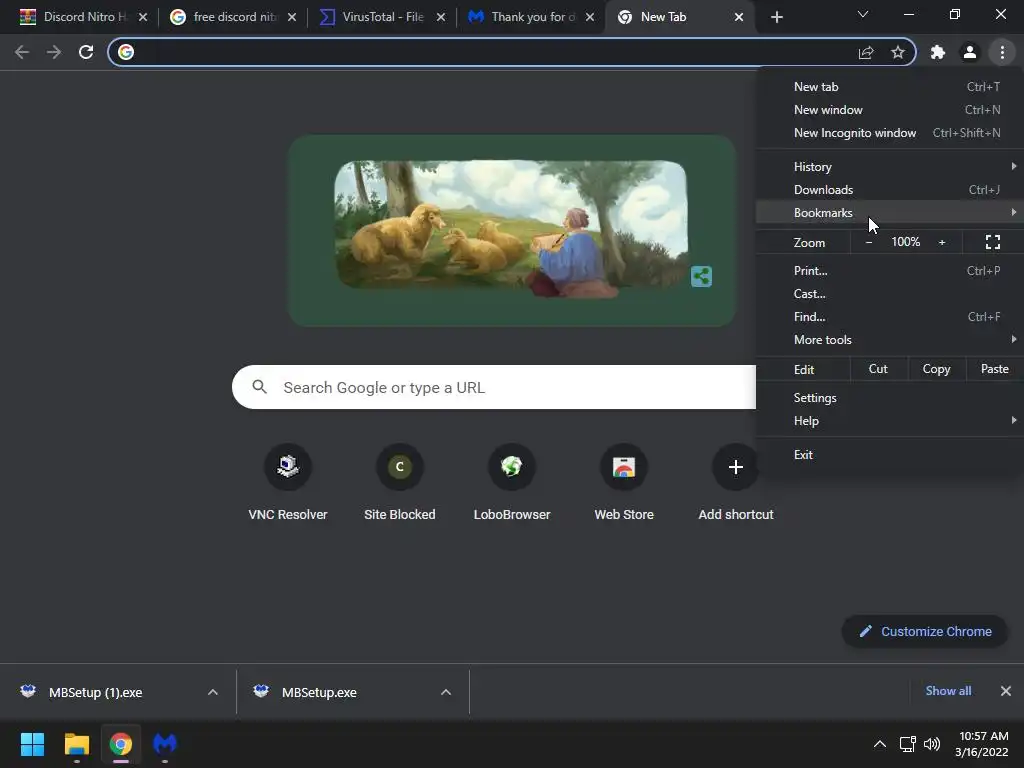Close the Chrome three-dot menu button
Image resolution: width=1024 pixels, height=768 pixels.
click(1002, 52)
